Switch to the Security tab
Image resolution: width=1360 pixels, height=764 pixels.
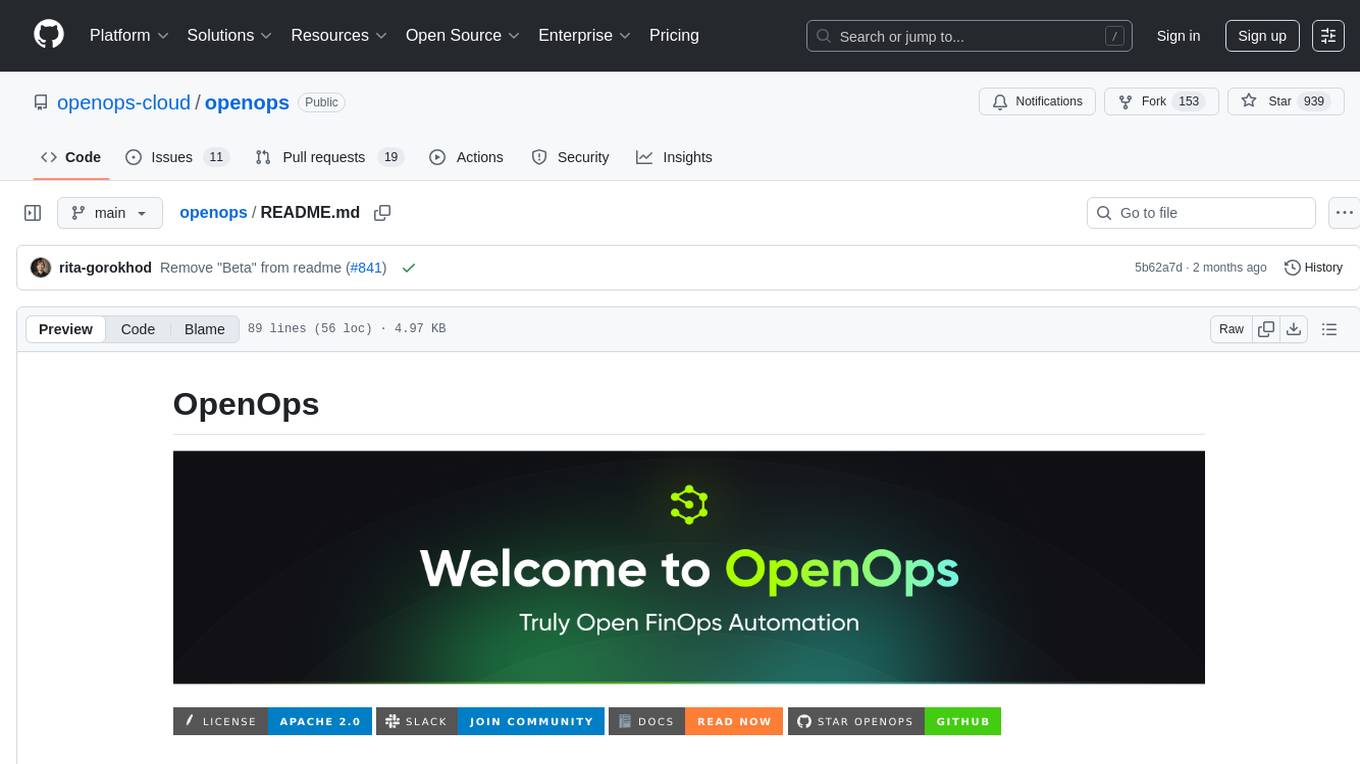(x=570, y=157)
